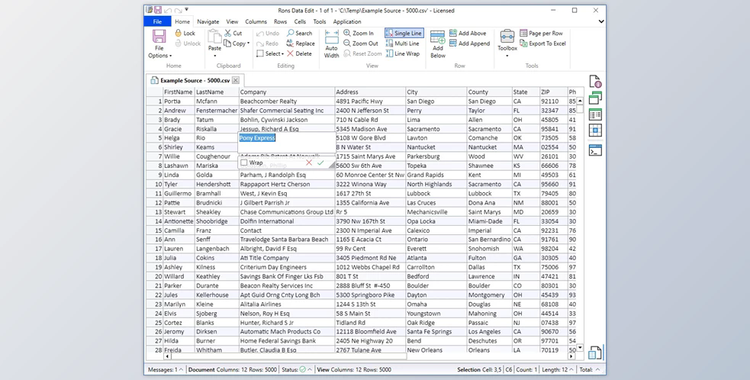Expand the Messages status bar chevron
The image size is (750, 380).
[181, 369]
